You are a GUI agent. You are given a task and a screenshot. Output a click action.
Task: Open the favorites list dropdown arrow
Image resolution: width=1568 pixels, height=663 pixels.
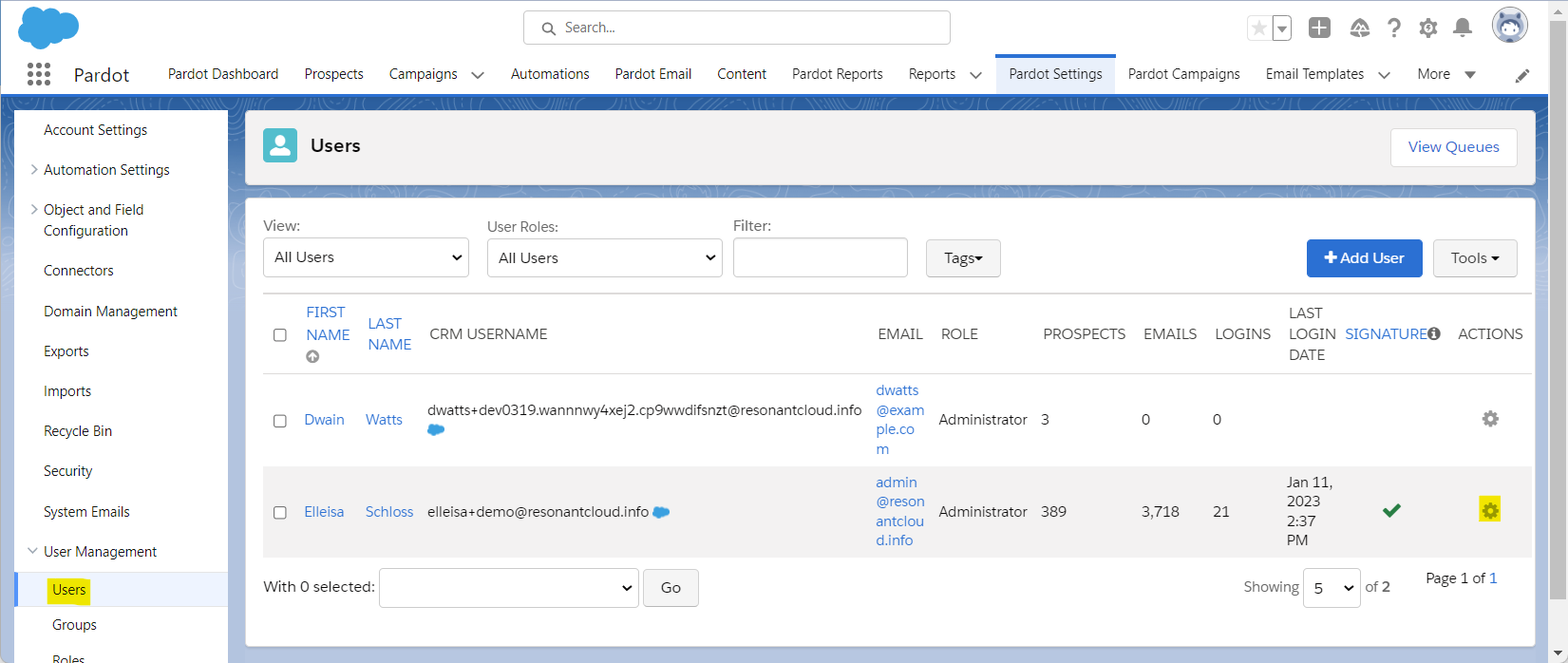pyautogui.click(x=1282, y=28)
